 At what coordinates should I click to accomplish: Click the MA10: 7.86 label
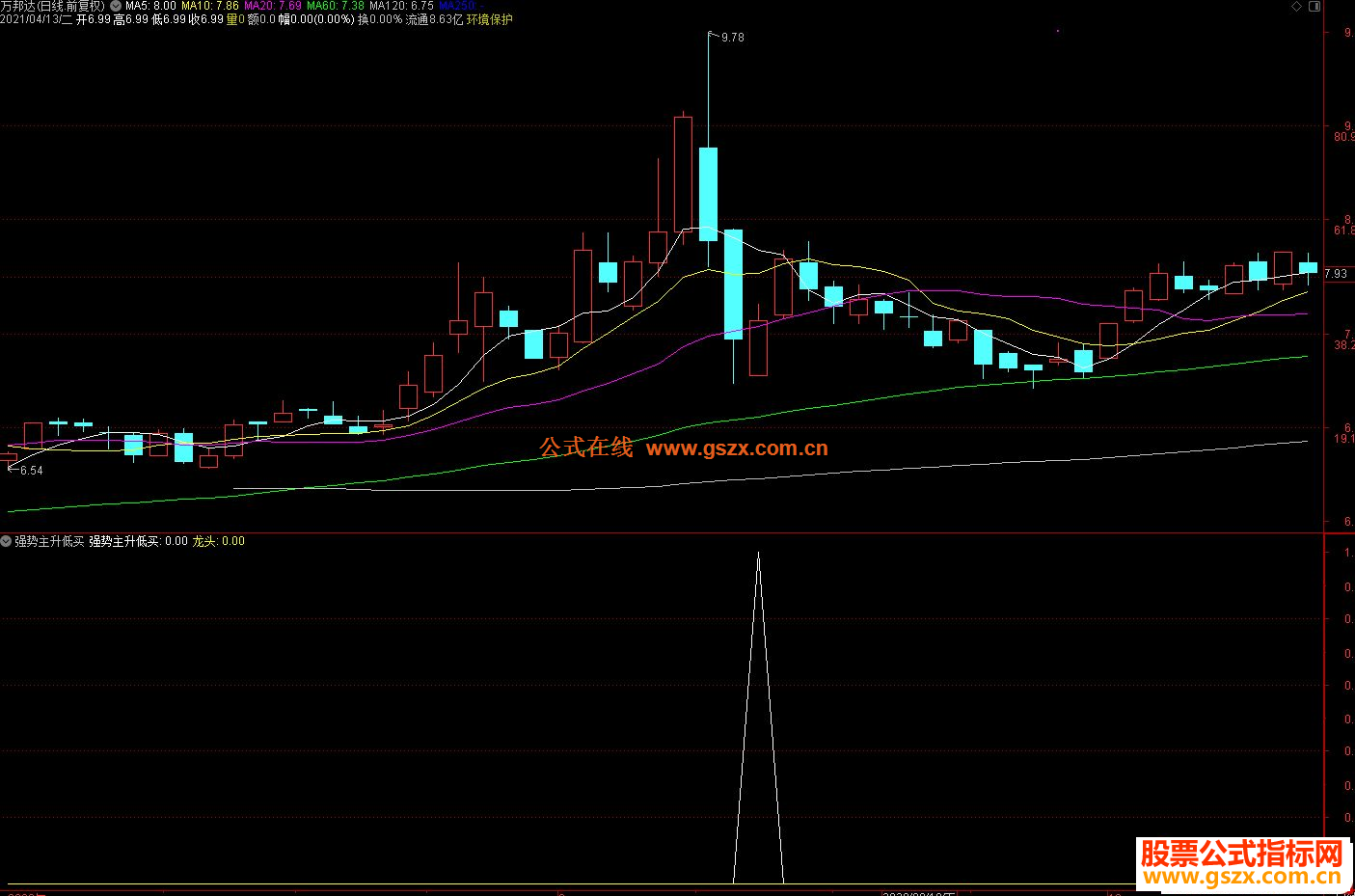[x=210, y=6]
